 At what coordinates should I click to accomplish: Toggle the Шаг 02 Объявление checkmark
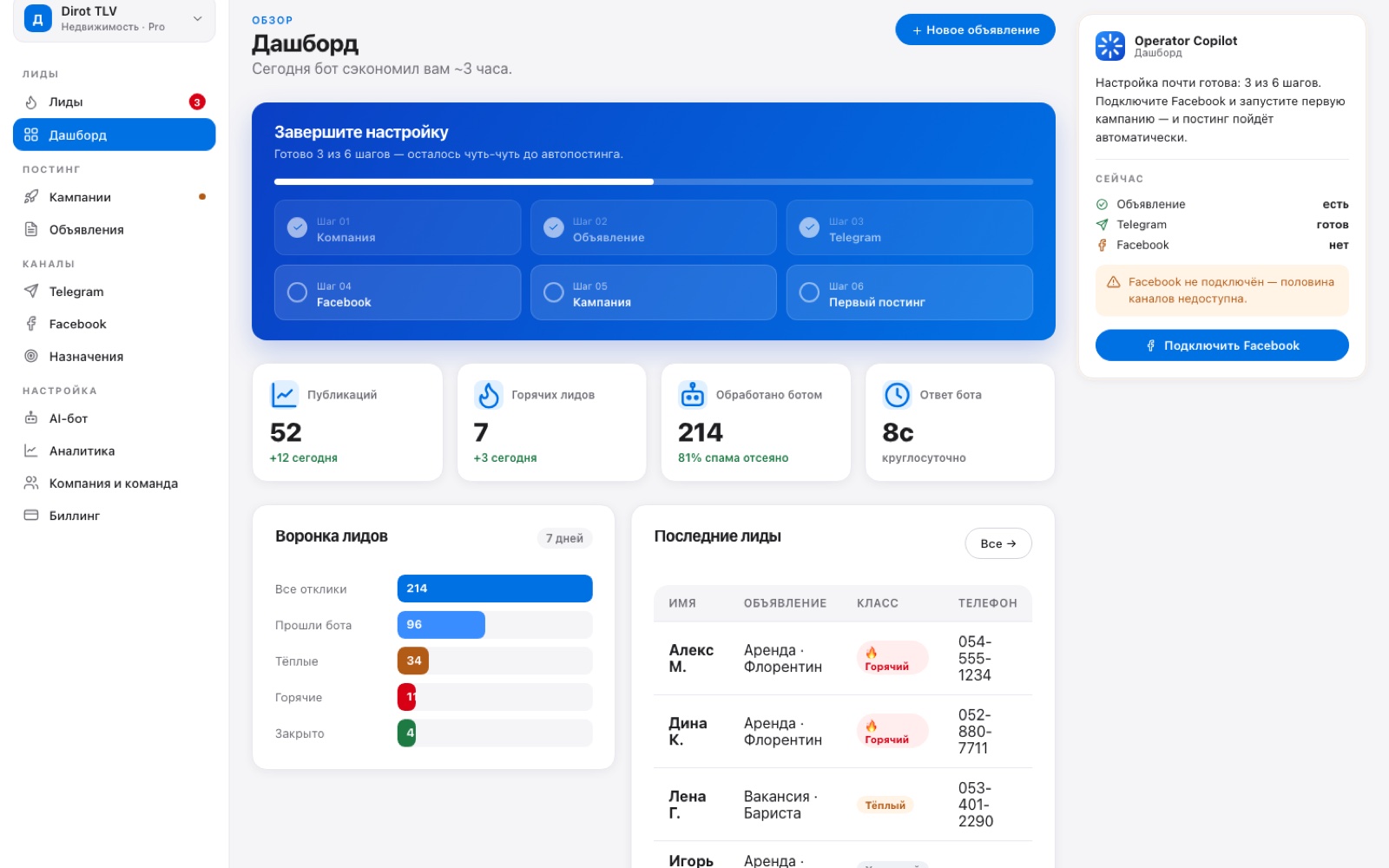[x=554, y=227]
